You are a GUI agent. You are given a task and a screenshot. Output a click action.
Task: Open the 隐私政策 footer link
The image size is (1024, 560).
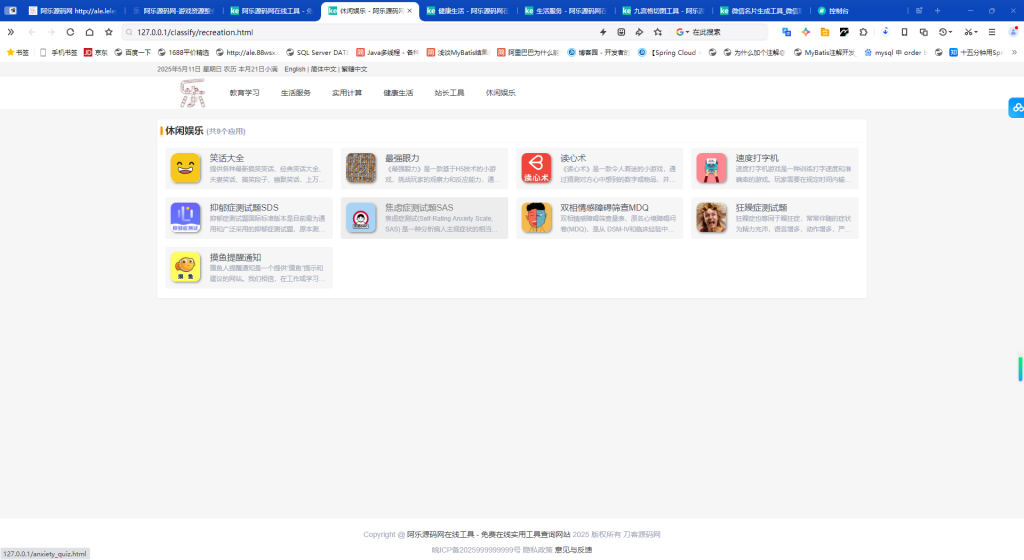click(x=537, y=550)
